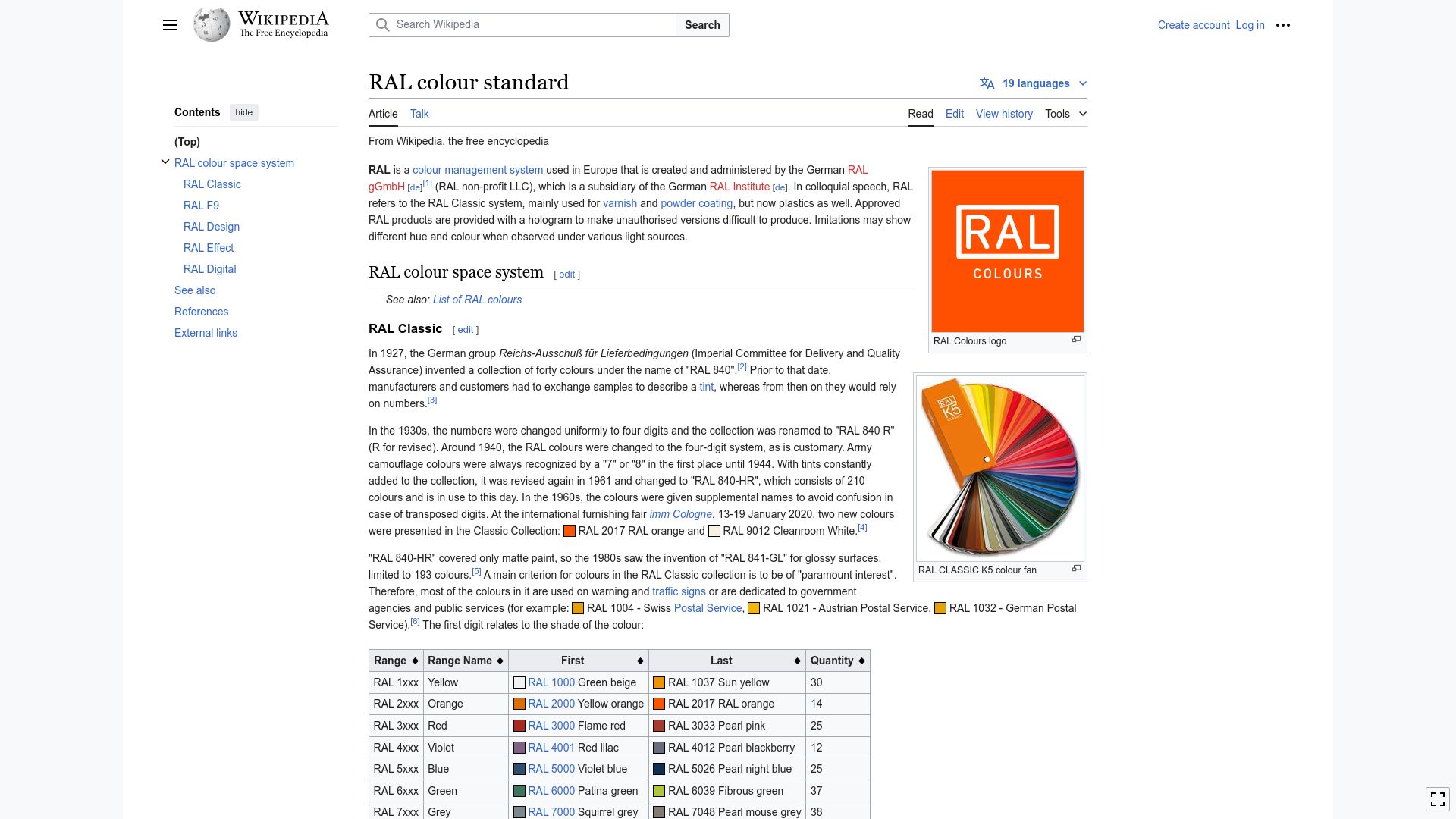Expand the 19 languages dropdown
The image size is (1456, 819).
pos(1033,83)
